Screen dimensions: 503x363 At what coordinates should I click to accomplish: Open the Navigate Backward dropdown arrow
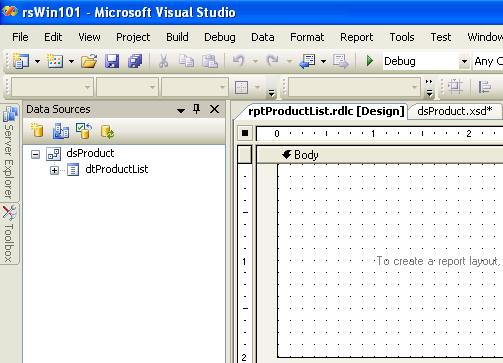pos(323,61)
